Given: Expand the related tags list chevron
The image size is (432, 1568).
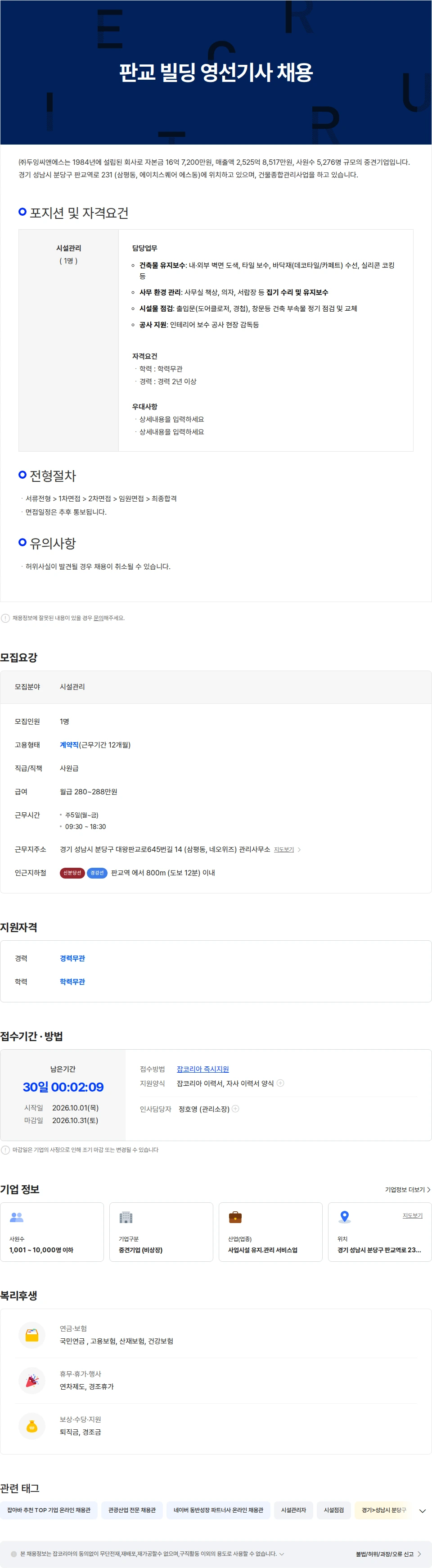Looking at the screenshot, I should (422, 1511).
